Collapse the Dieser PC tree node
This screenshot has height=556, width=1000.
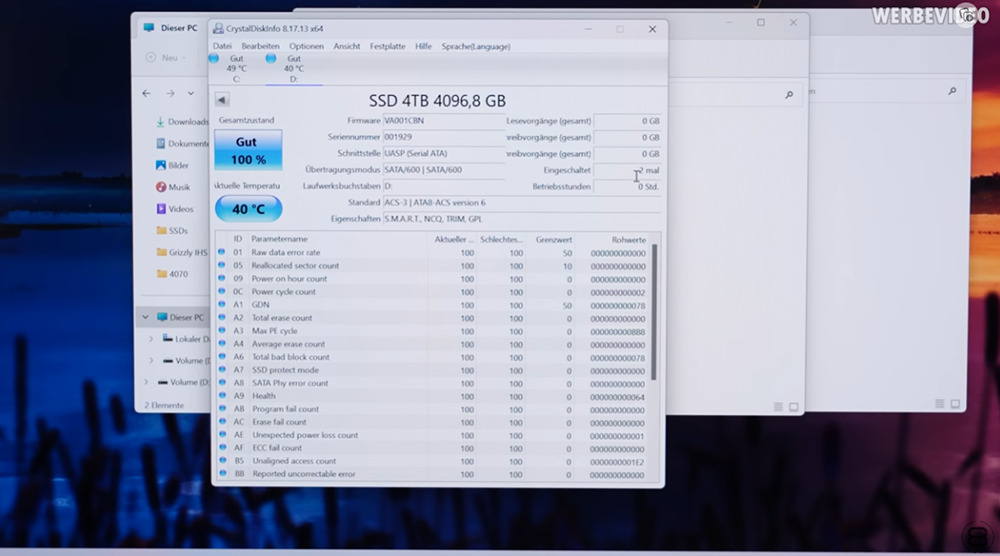tap(145, 317)
